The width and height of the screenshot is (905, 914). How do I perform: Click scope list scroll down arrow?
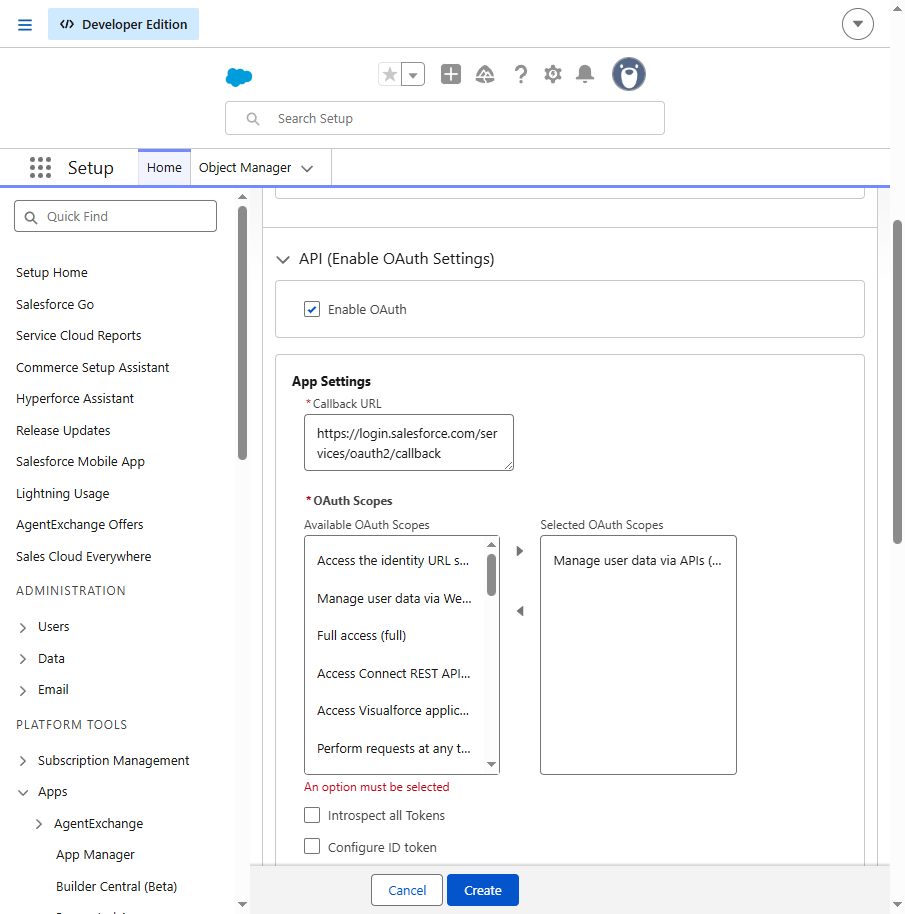(491, 764)
